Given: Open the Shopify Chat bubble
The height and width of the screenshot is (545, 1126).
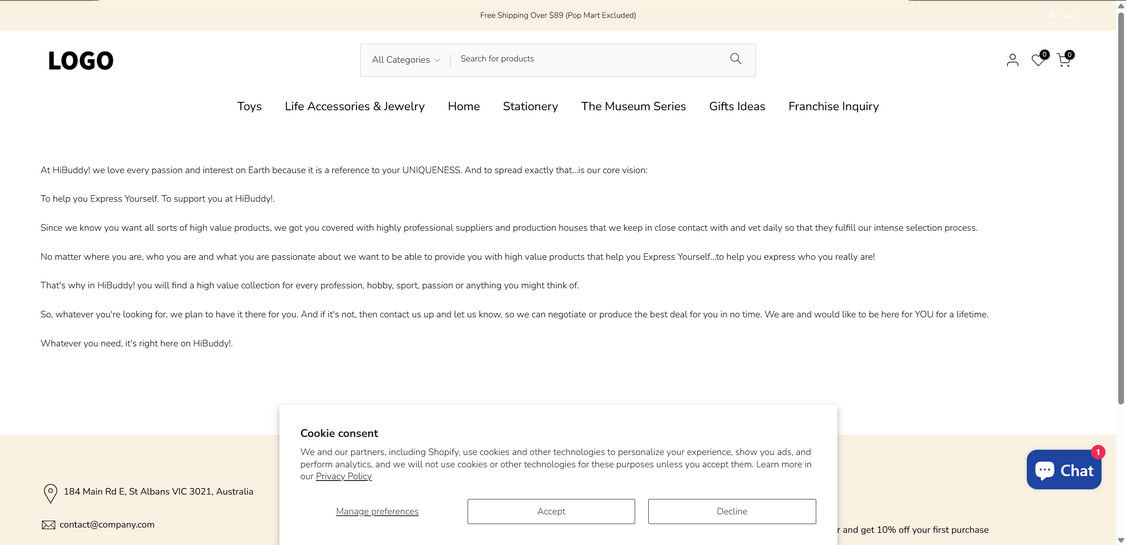Looking at the screenshot, I should (x=1064, y=470).
